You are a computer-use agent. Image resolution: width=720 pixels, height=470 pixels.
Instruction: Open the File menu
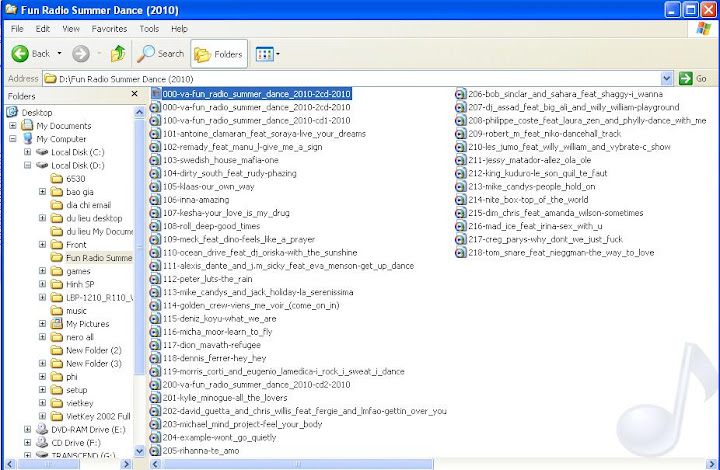[x=17, y=28]
